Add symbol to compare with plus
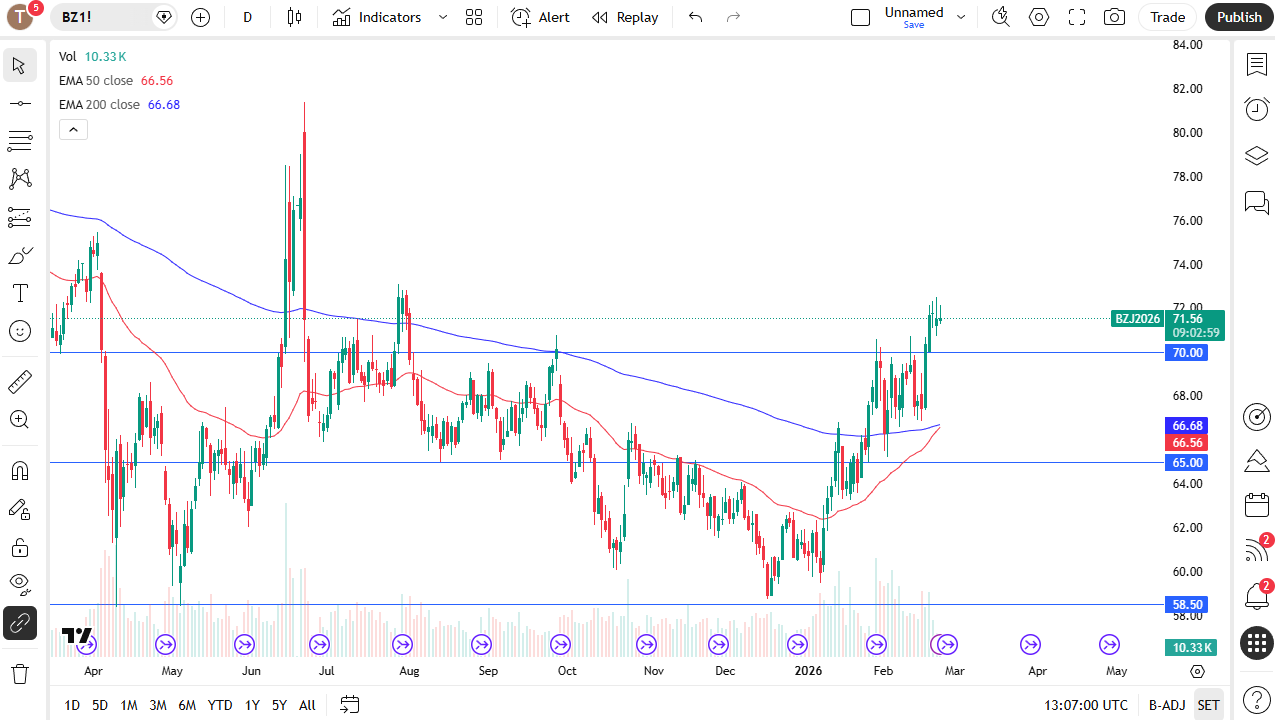 click(200, 17)
